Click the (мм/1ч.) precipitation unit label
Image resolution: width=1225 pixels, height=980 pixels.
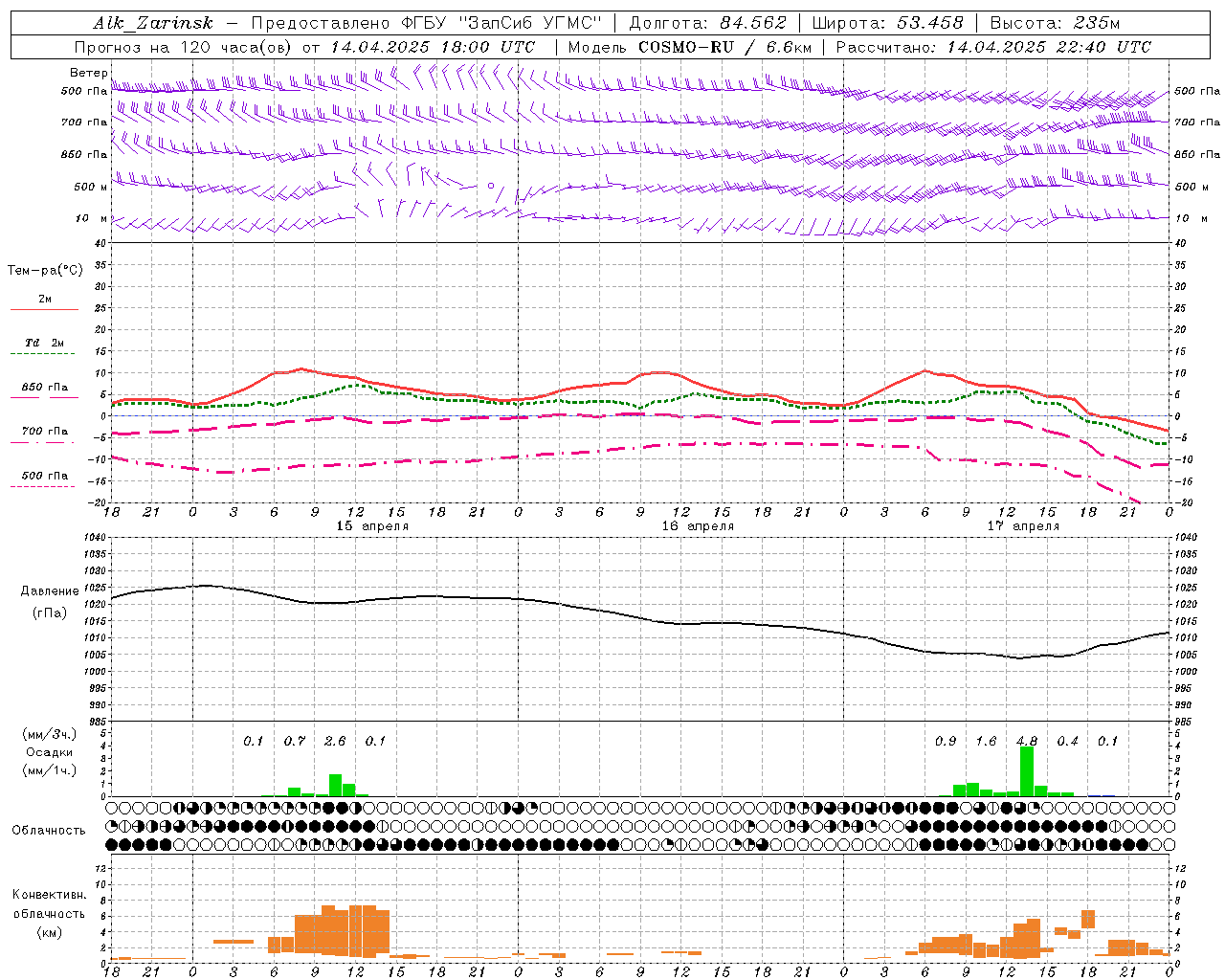(x=49, y=771)
